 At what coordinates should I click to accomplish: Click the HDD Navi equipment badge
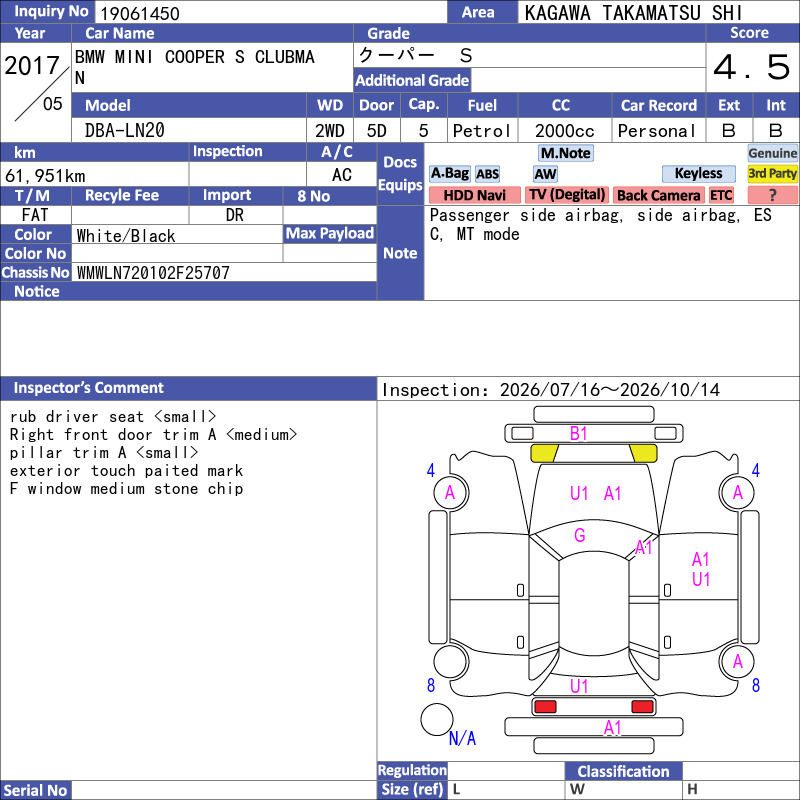click(x=474, y=195)
